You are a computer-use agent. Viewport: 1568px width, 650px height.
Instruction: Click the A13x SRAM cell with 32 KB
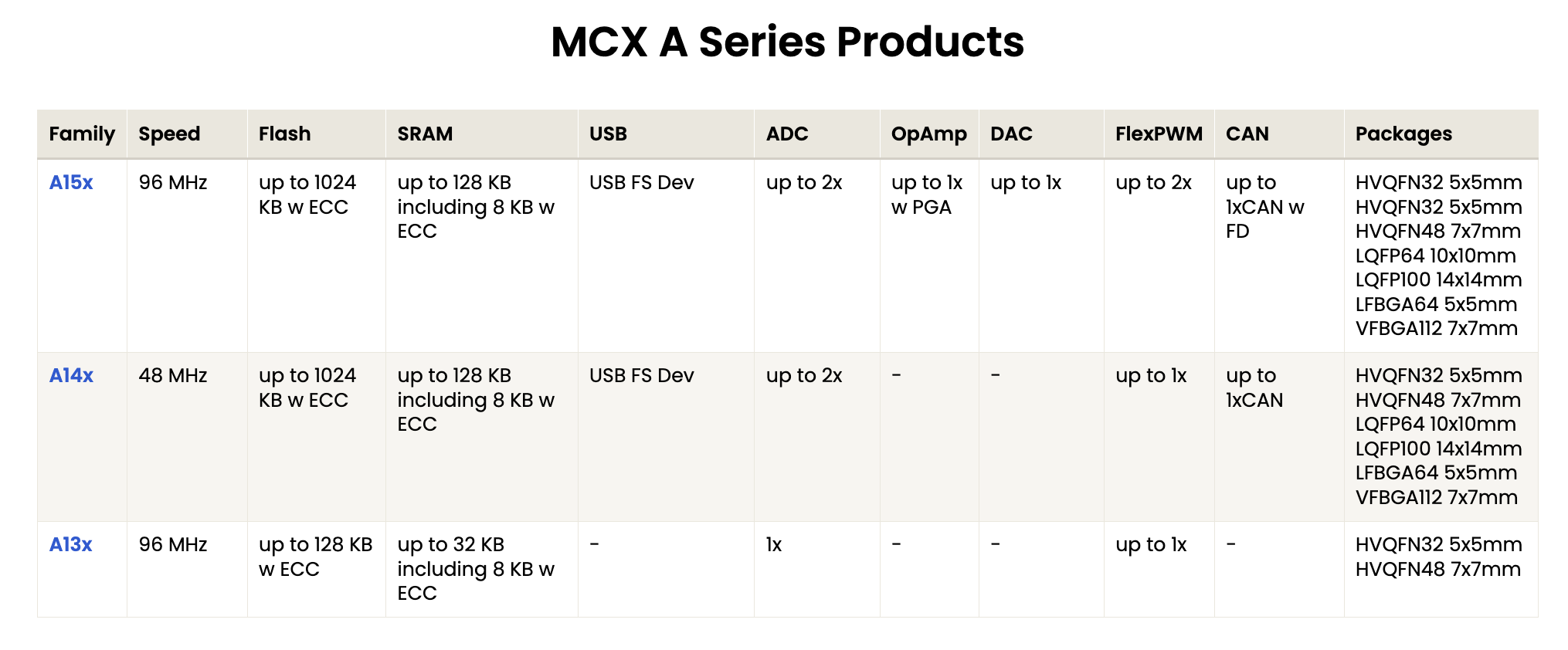(482, 570)
